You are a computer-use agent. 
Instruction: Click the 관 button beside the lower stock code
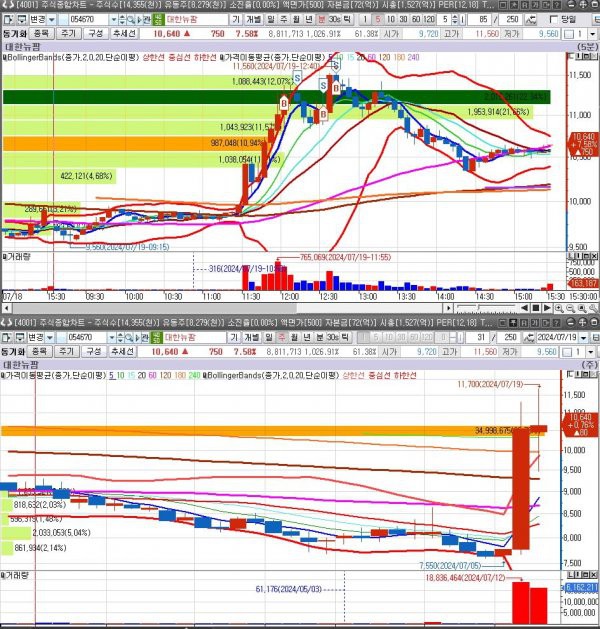[145, 337]
